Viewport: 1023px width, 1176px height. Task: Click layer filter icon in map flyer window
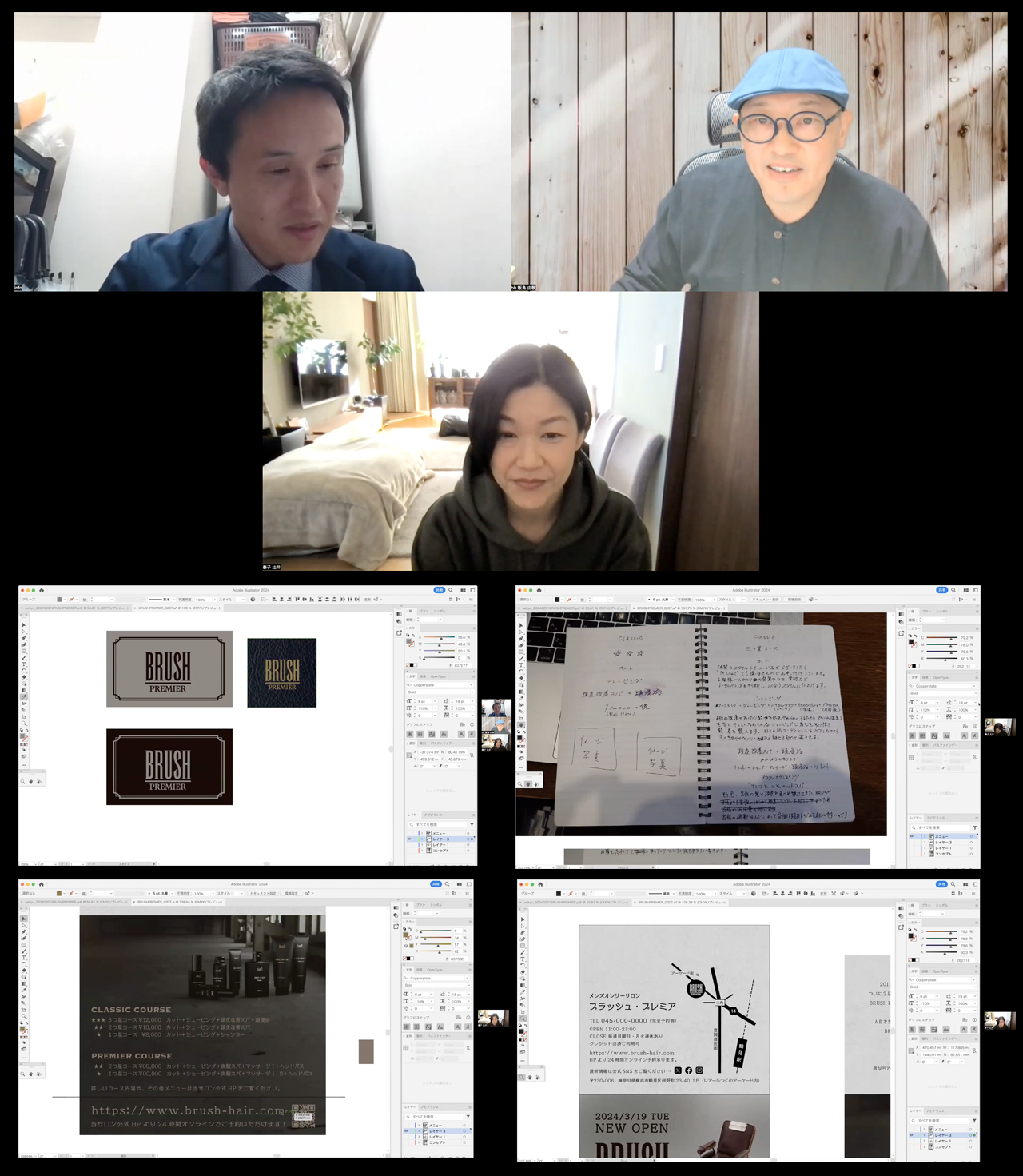click(974, 1121)
